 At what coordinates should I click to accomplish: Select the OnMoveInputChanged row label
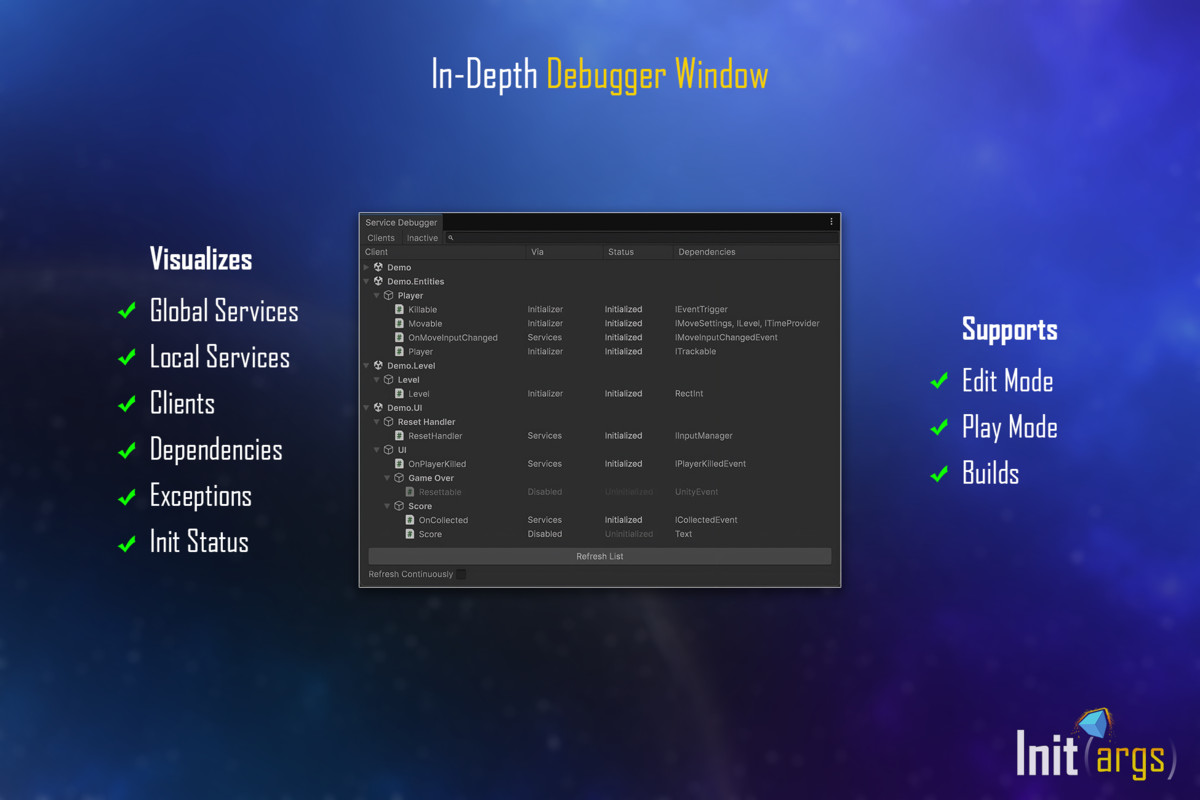(453, 337)
